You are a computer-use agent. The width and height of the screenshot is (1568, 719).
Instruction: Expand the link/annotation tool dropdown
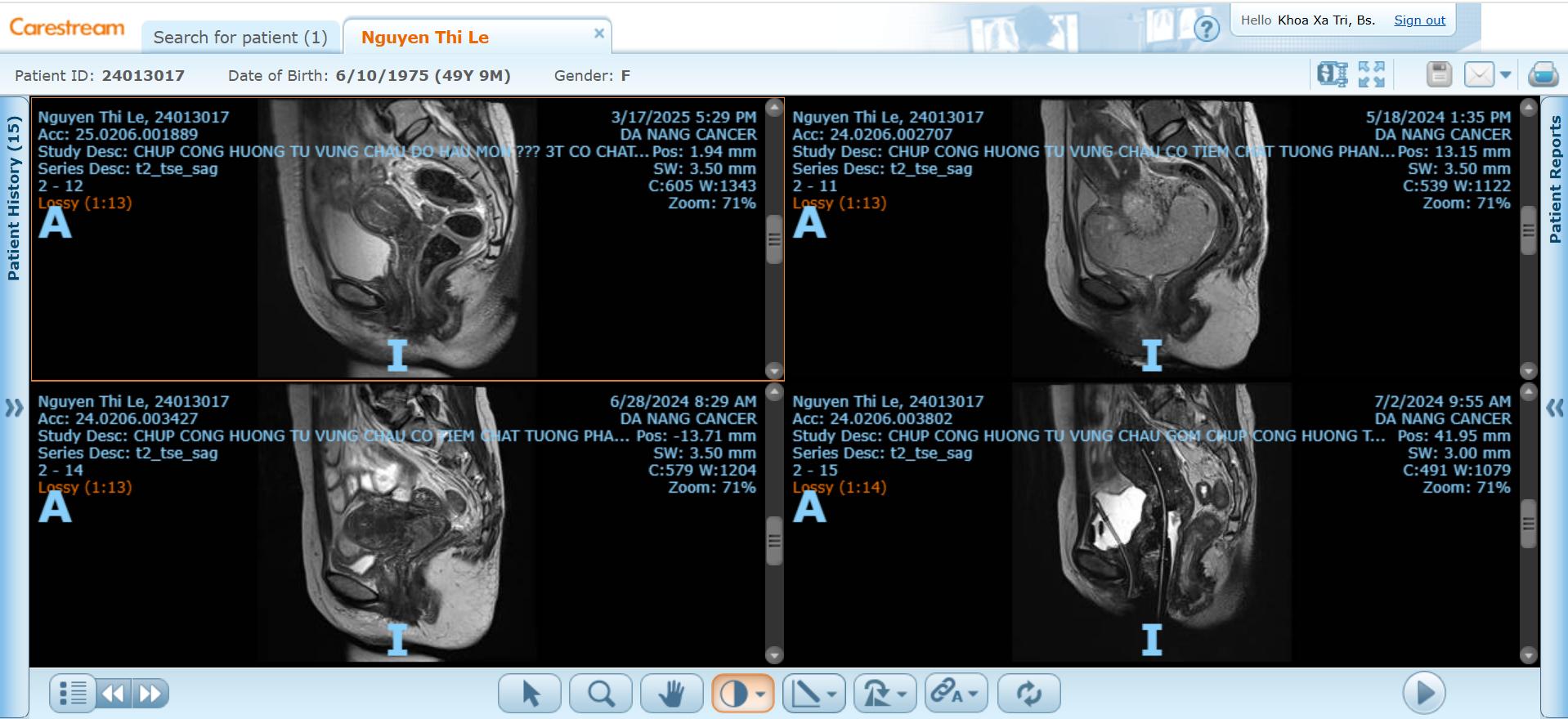(974, 694)
